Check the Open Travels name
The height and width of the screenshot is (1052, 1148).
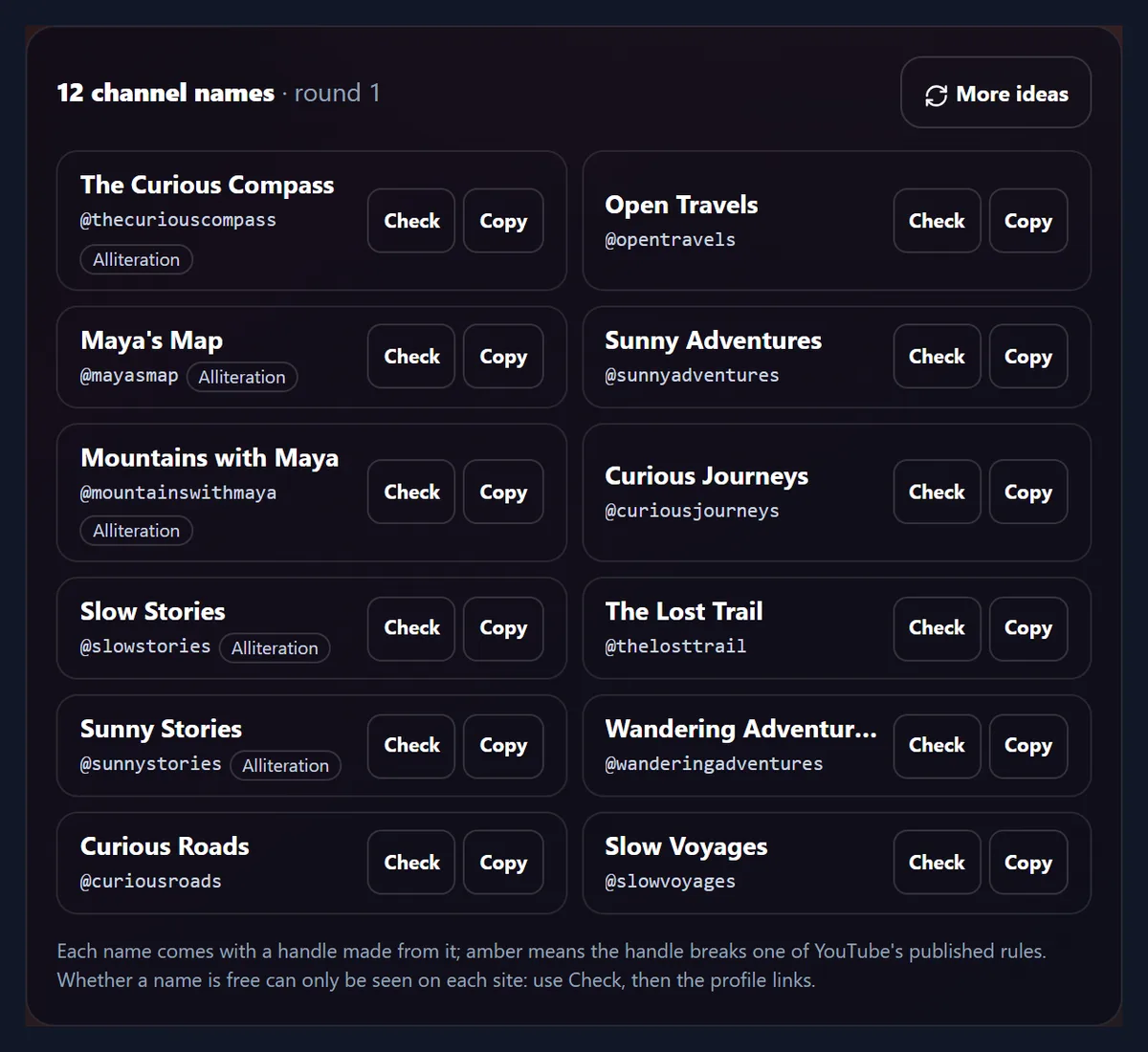tap(937, 221)
